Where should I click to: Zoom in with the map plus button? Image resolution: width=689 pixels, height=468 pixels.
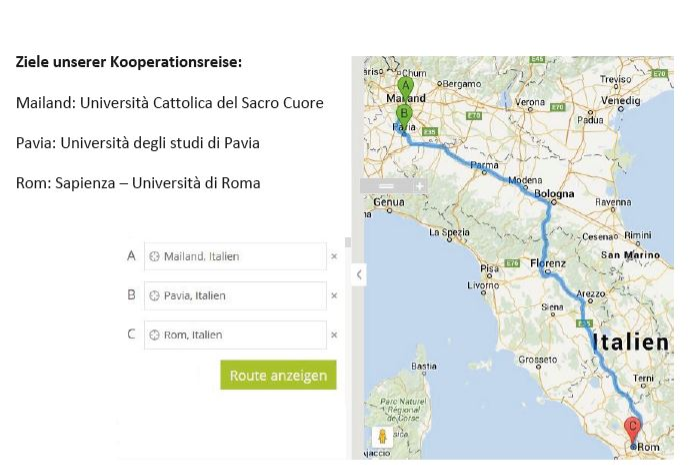pos(419,186)
